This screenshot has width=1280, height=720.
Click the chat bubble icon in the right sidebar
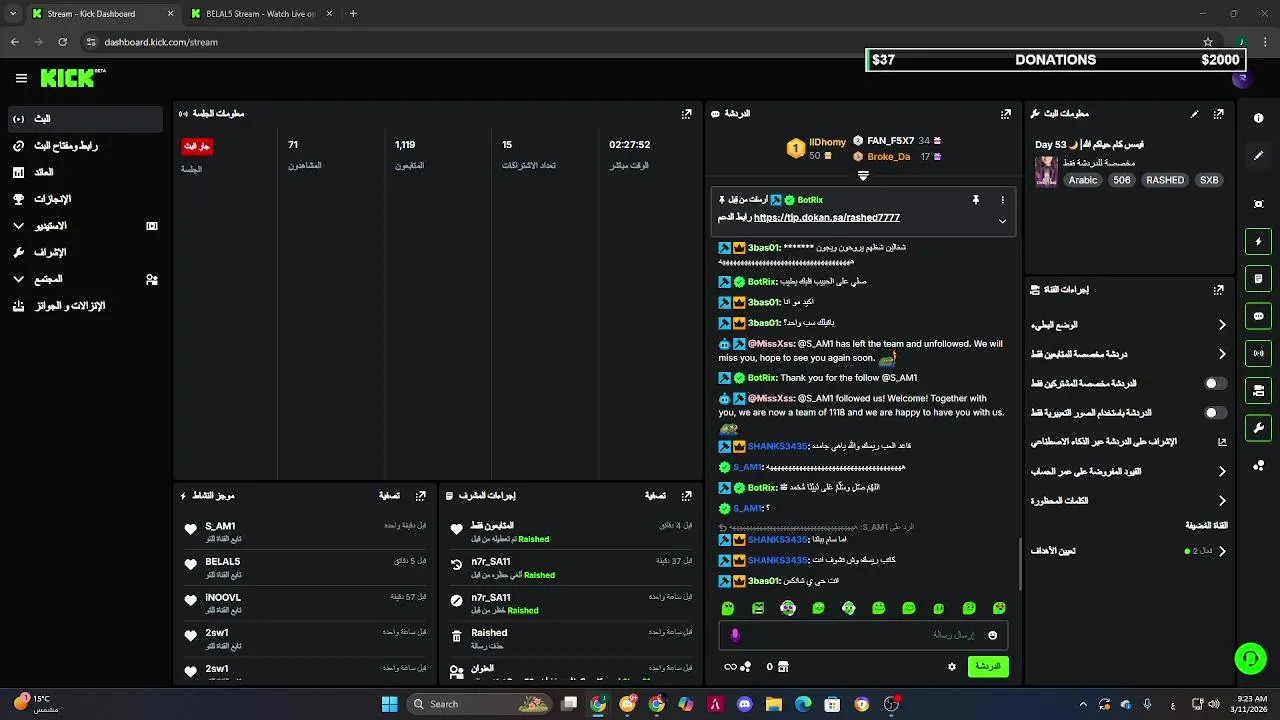[1258, 316]
